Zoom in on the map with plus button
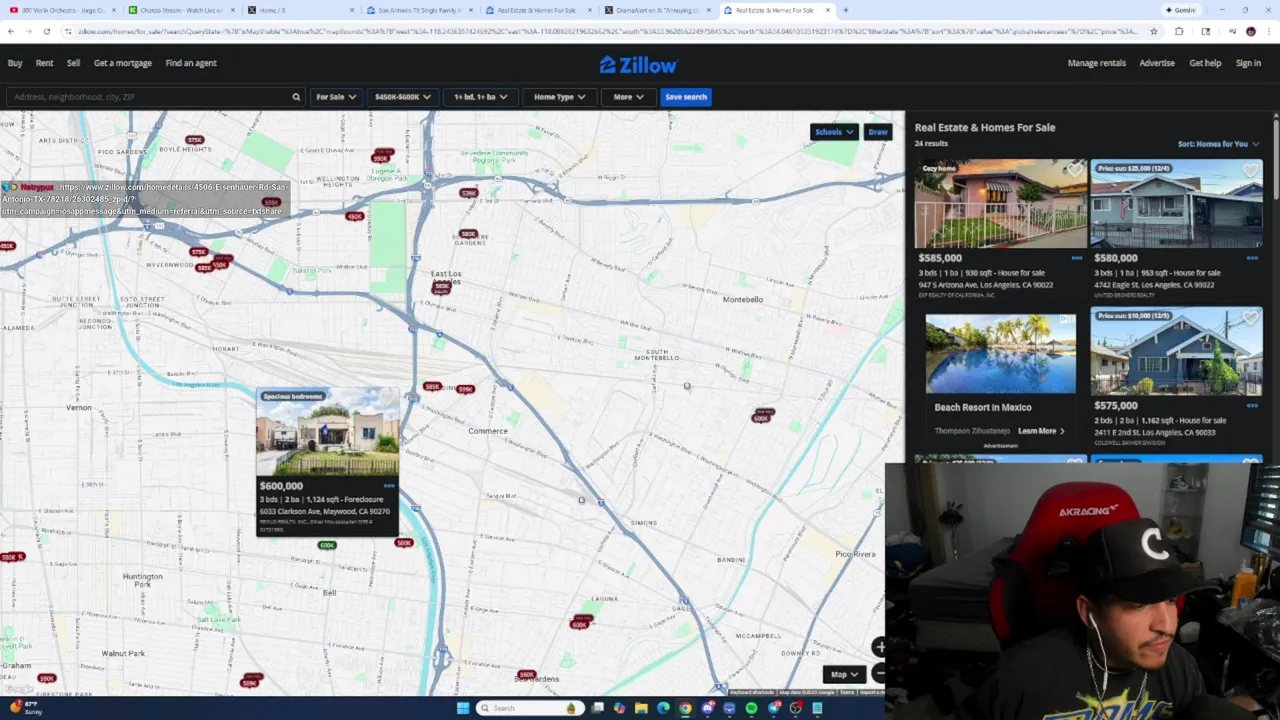The width and height of the screenshot is (1280, 720). [879, 647]
